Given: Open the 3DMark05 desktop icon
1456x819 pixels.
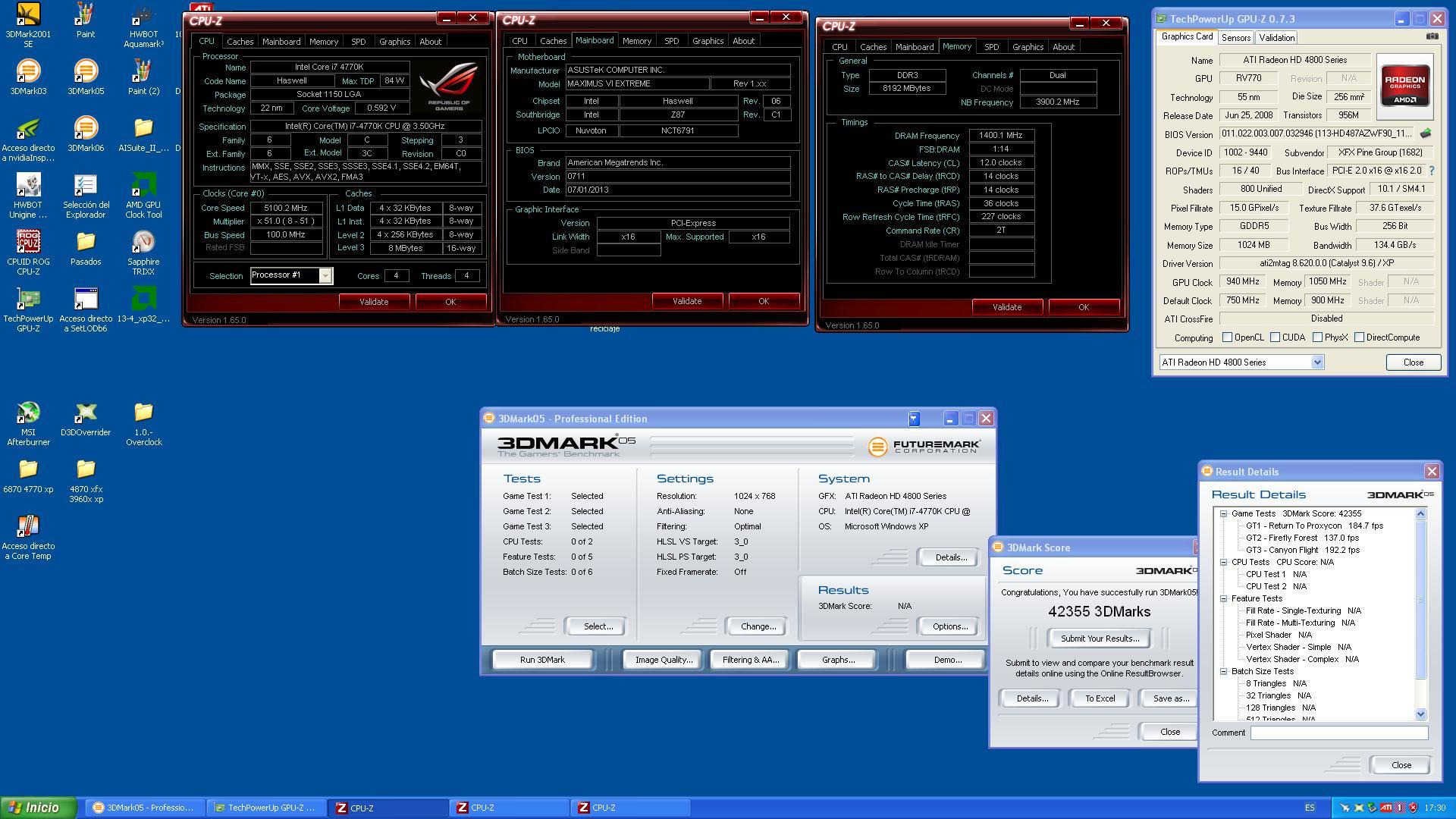Looking at the screenshot, I should [x=86, y=77].
